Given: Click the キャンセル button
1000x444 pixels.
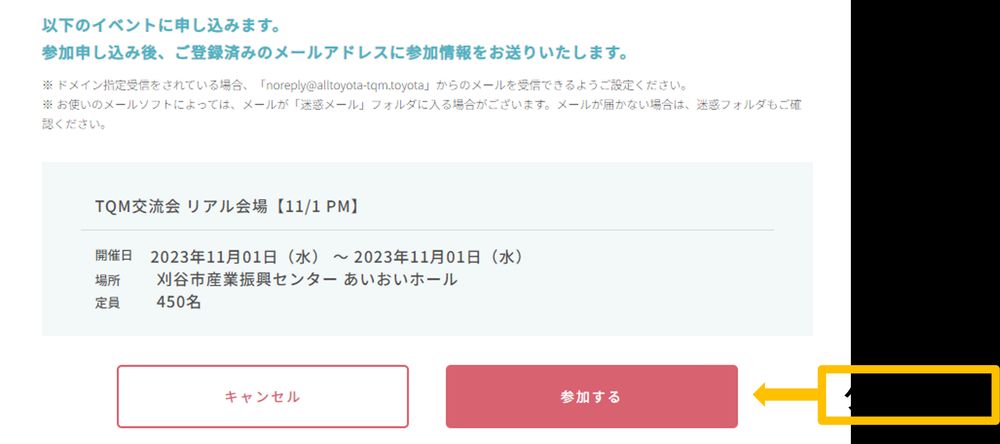Looking at the screenshot, I should point(262,397).
